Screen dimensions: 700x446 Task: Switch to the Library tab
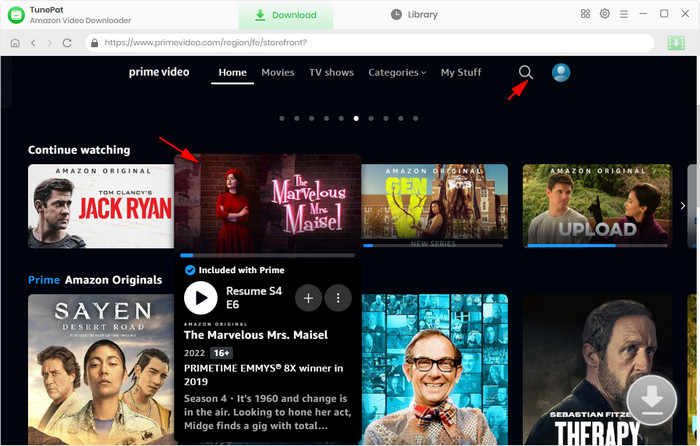pyautogui.click(x=414, y=15)
